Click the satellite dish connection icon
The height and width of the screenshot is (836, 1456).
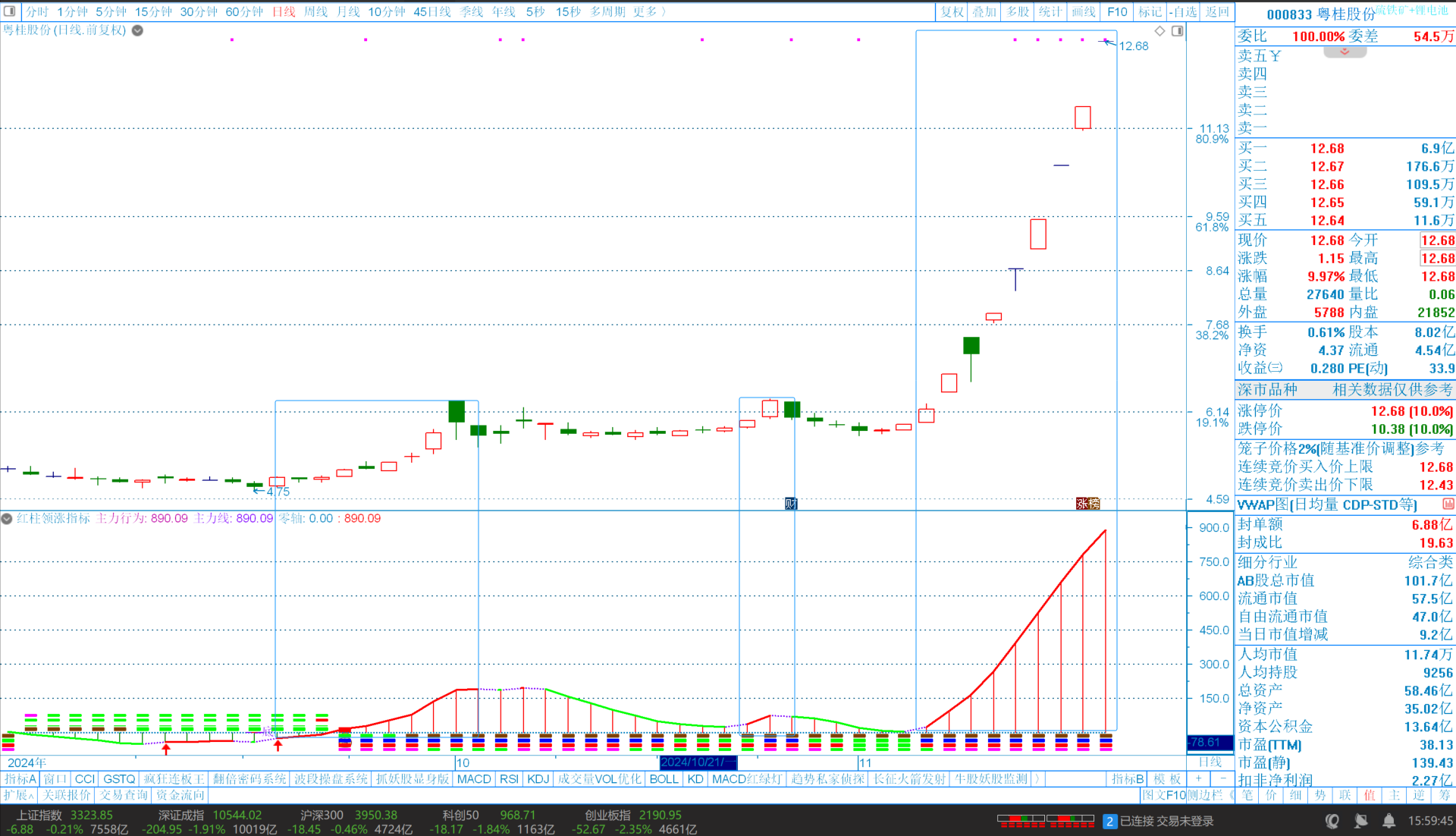(x=1361, y=821)
